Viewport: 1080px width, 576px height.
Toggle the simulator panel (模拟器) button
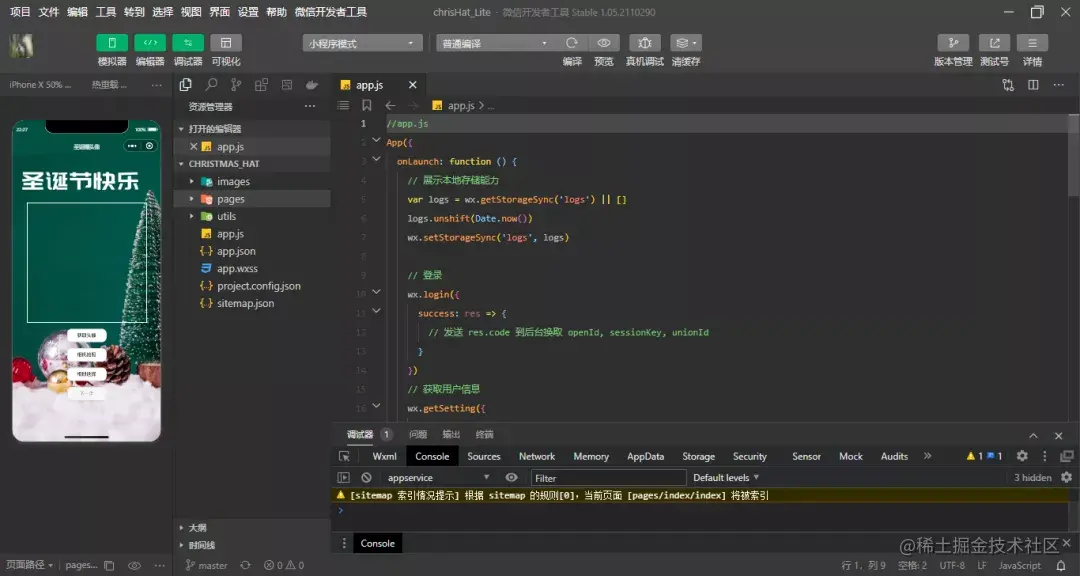pos(112,43)
